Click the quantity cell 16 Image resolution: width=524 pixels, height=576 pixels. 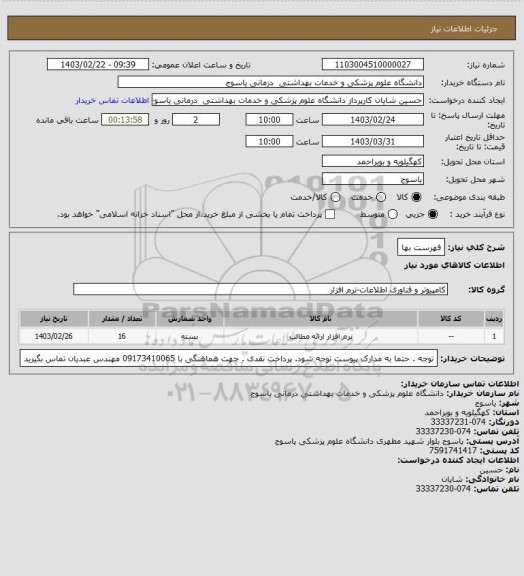(x=122, y=336)
